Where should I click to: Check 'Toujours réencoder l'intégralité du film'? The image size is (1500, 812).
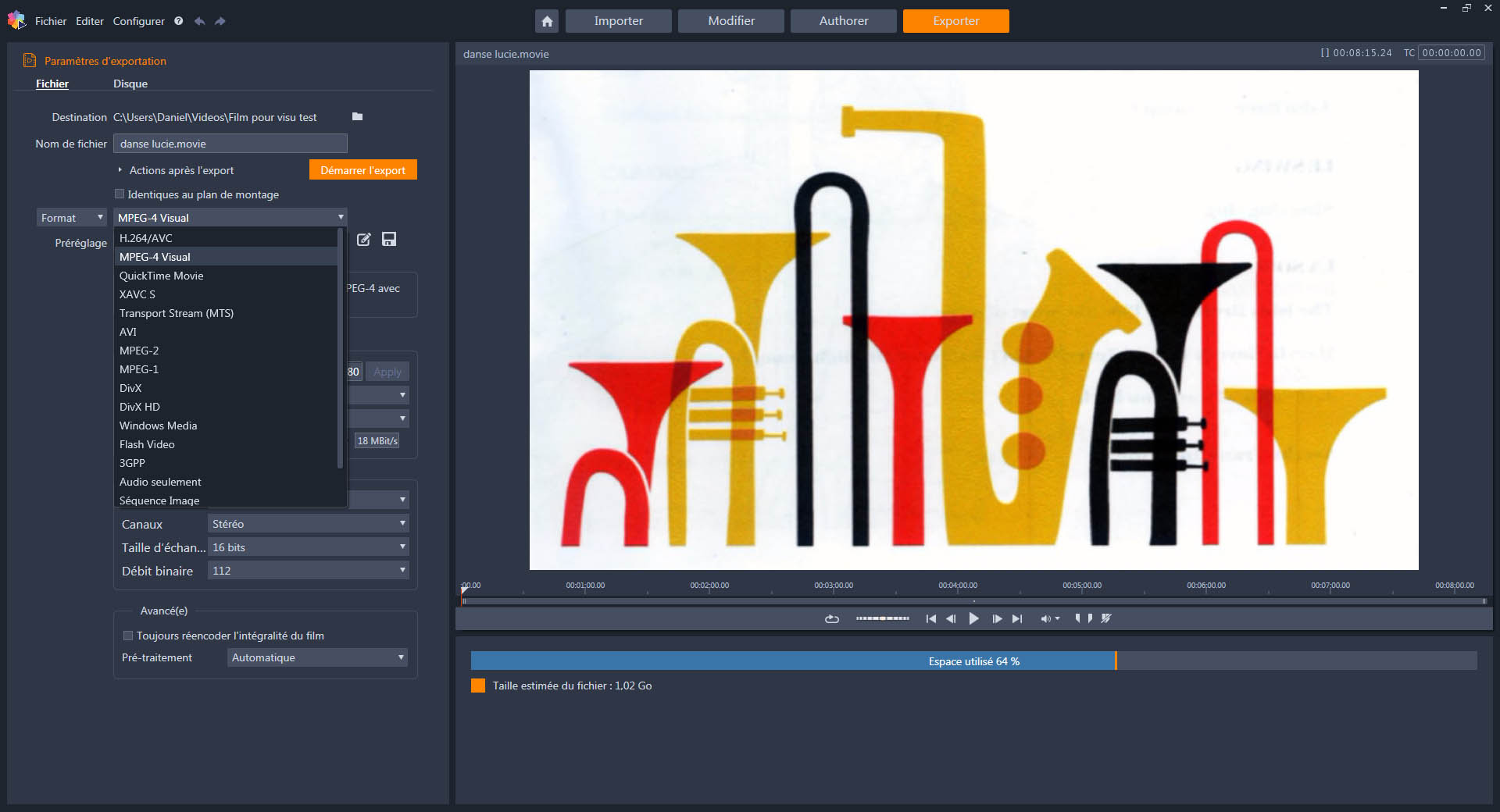pyautogui.click(x=128, y=636)
